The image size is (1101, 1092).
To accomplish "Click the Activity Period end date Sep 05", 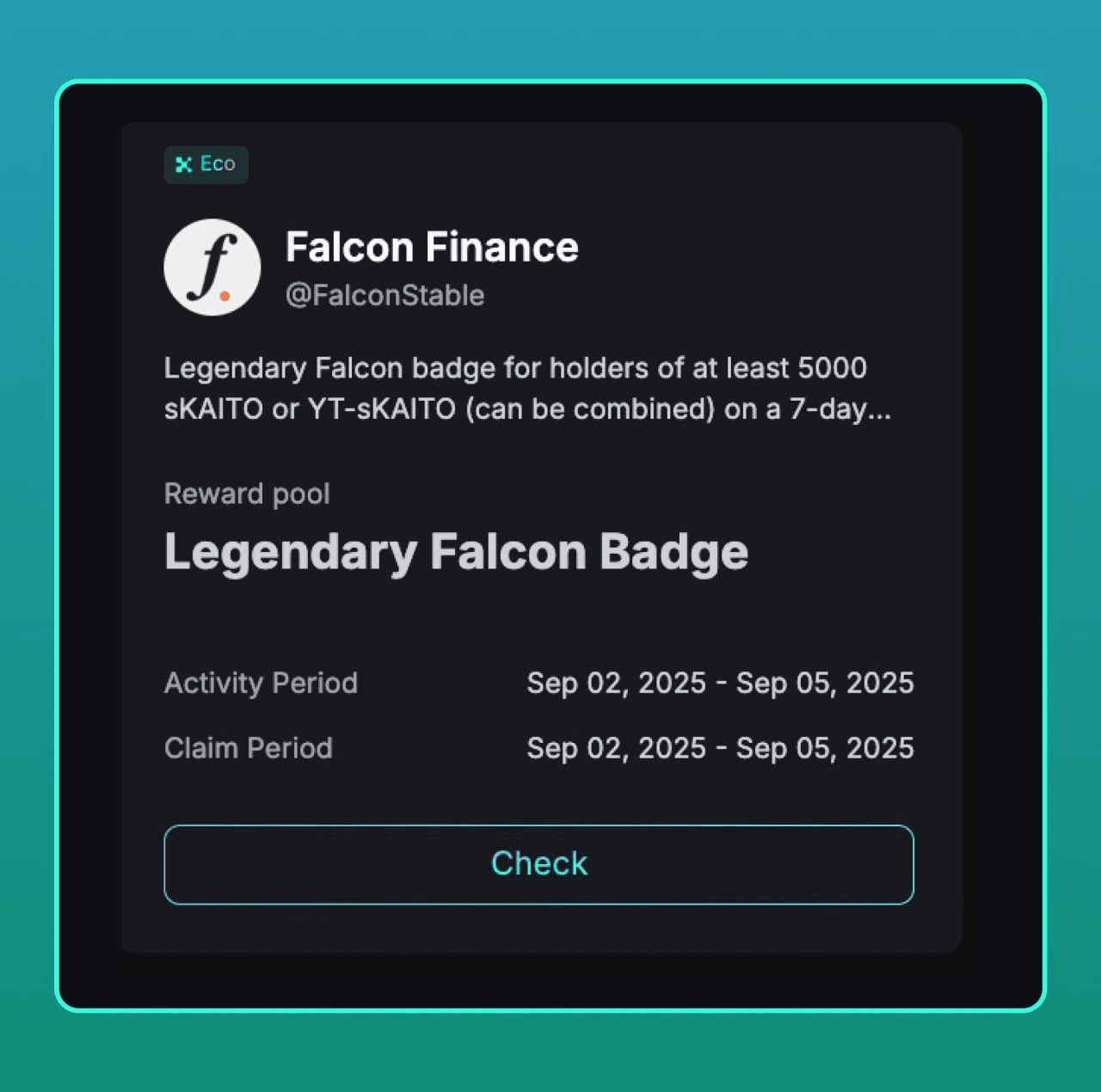I will (x=825, y=683).
